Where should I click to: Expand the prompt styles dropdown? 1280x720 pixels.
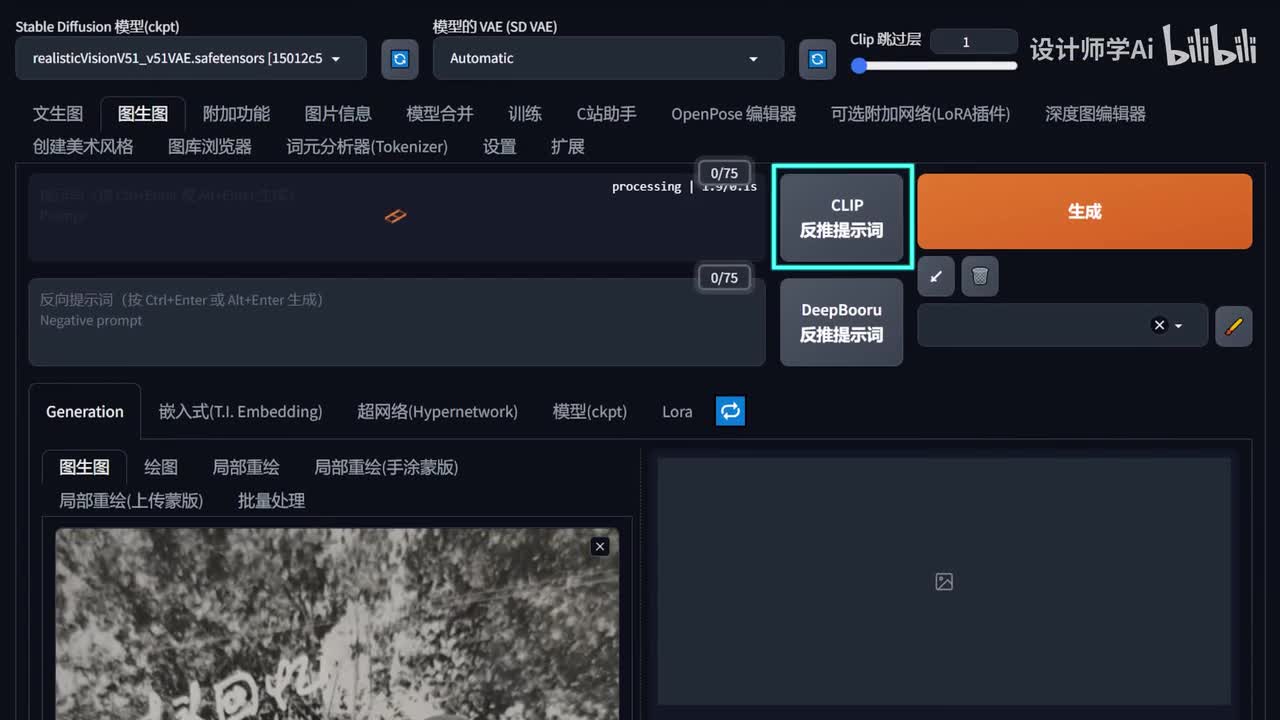[1179, 326]
